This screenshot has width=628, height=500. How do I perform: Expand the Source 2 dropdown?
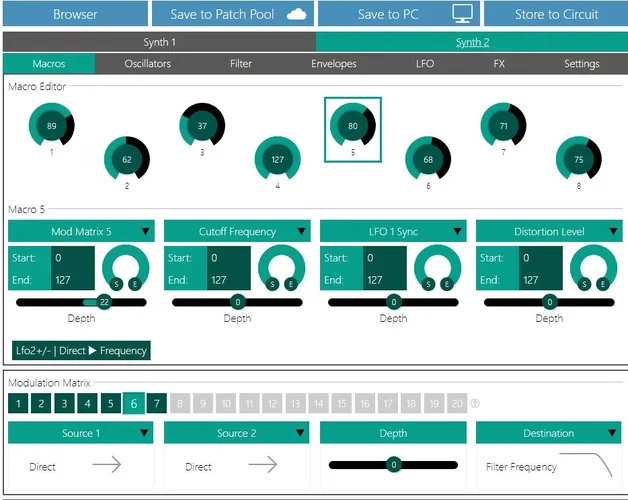point(237,433)
